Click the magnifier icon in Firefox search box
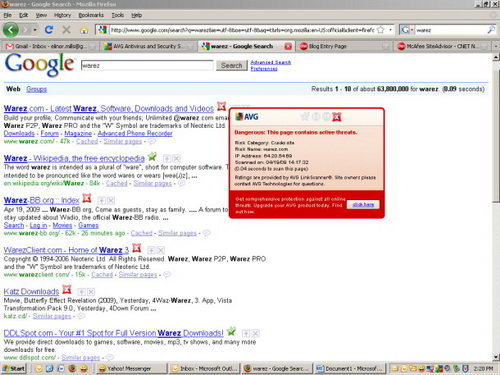The image size is (500, 375). [x=491, y=30]
